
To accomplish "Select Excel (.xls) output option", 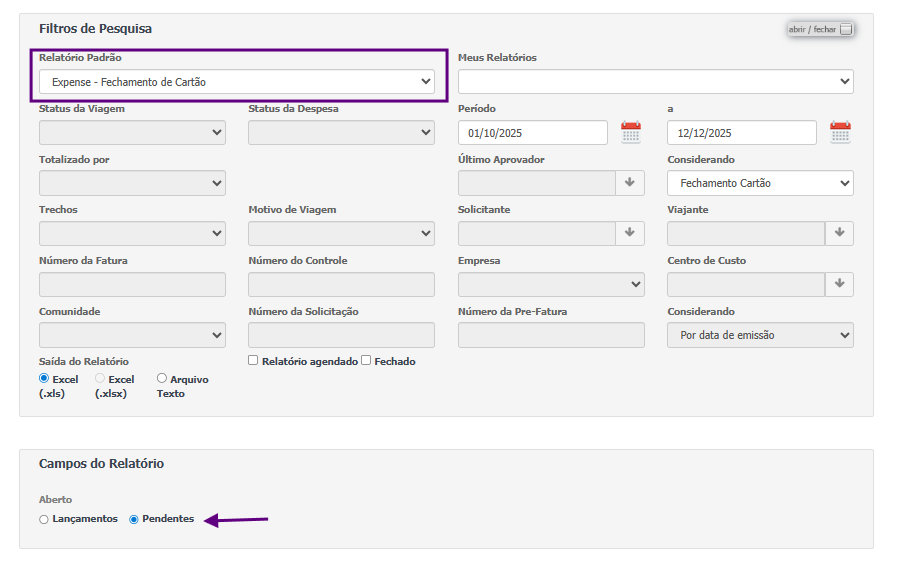I will coord(44,379).
